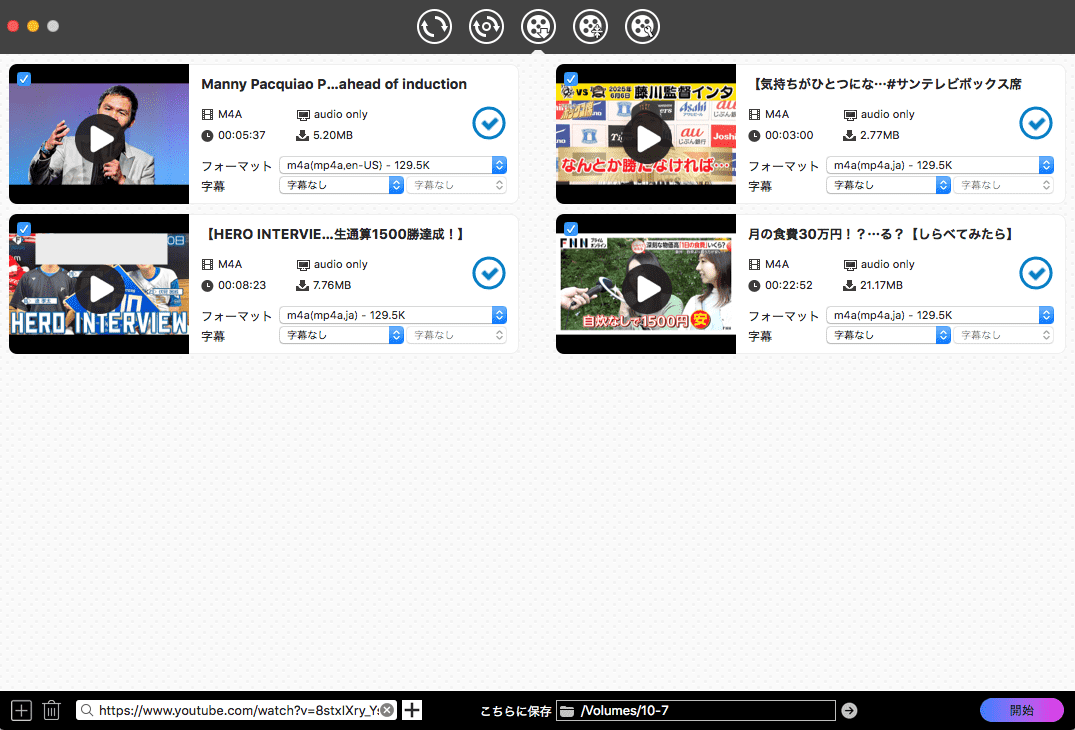Open the Converter tab with two arrows
The width and height of the screenshot is (1075, 730).
point(434,27)
